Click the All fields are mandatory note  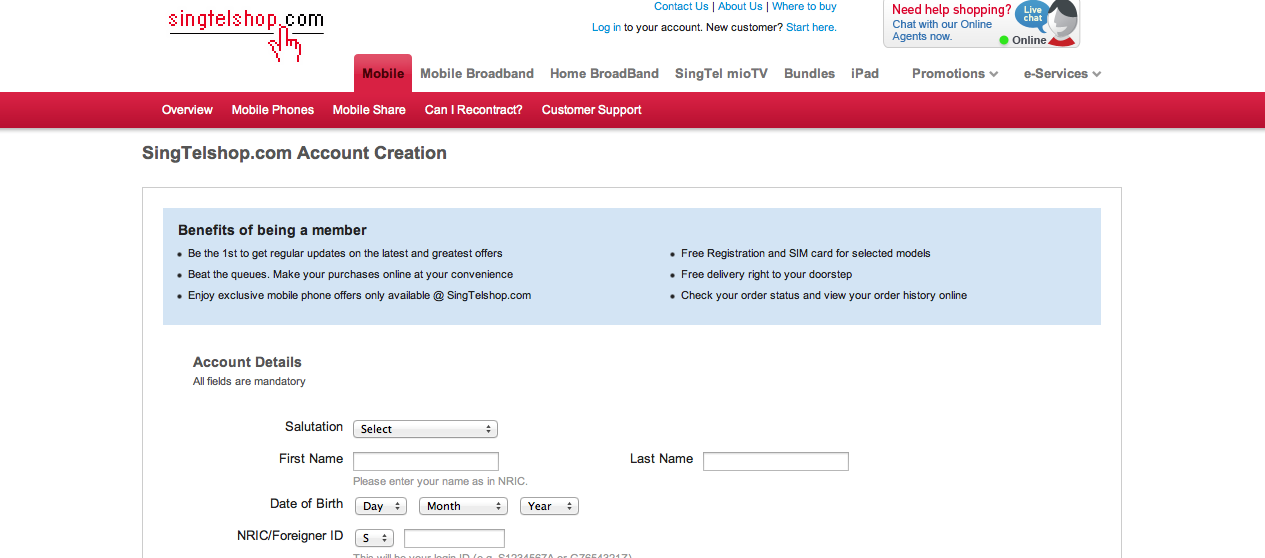click(x=249, y=381)
